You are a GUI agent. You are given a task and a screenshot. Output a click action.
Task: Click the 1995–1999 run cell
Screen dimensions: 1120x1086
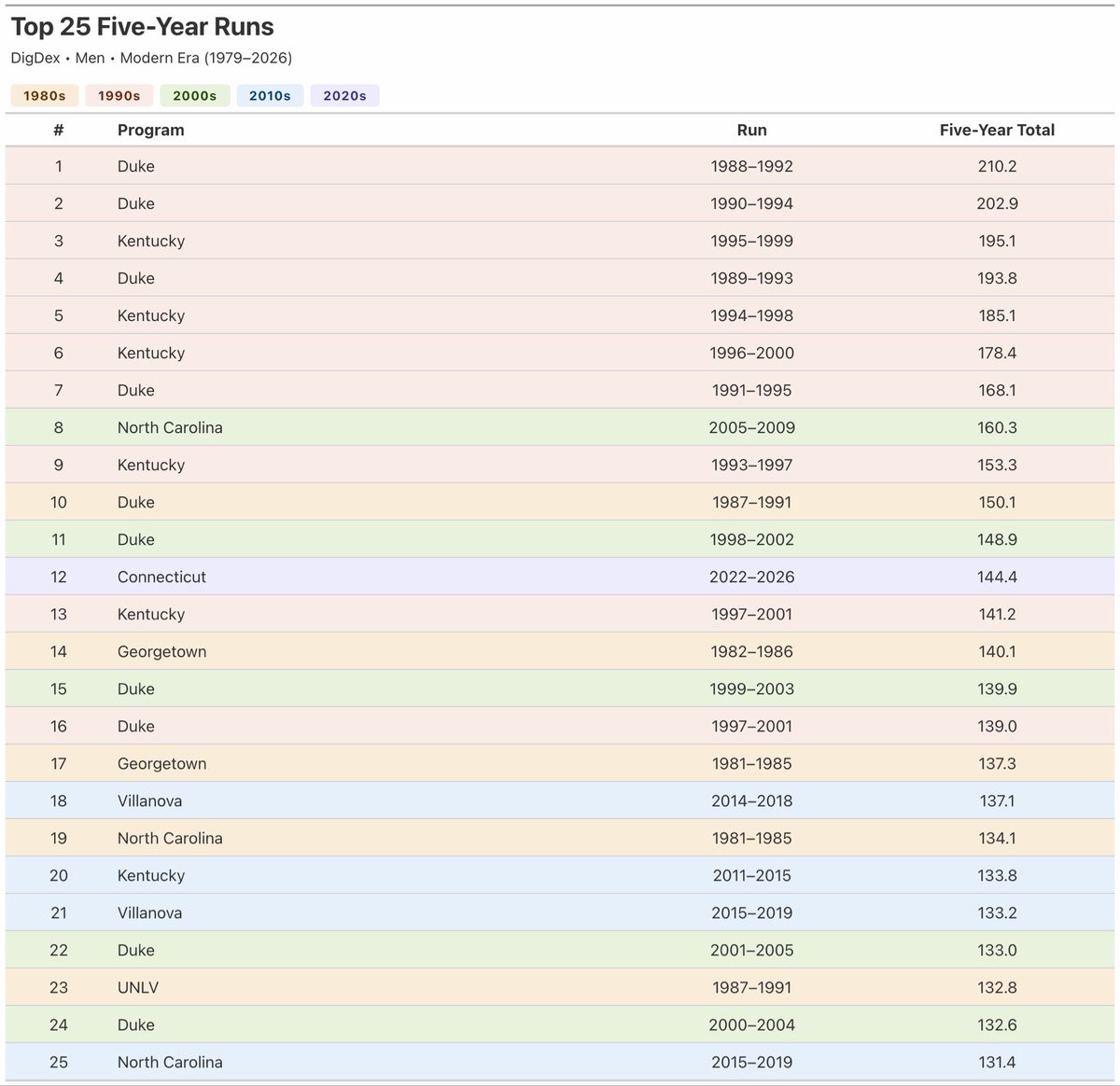pyautogui.click(x=751, y=241)
